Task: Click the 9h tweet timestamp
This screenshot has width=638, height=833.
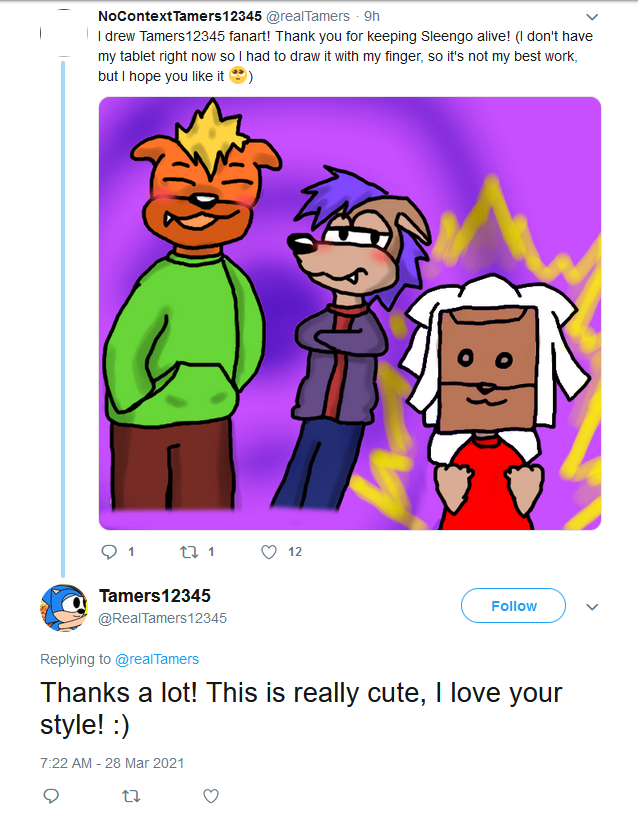Action: pyautogui.click(x=371, y=16)
